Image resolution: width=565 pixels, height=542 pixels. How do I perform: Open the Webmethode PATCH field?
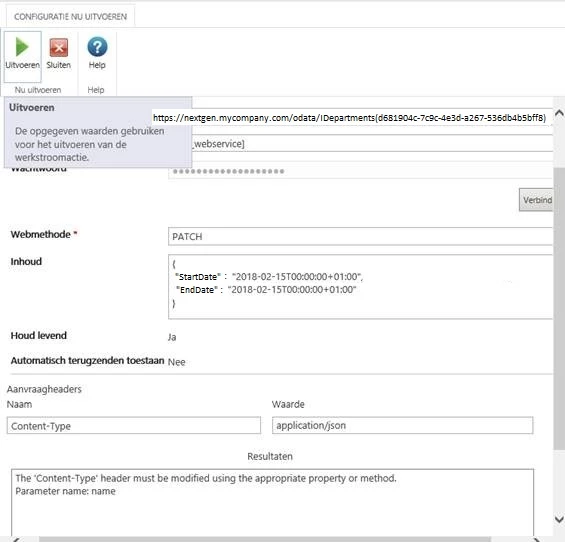click(360, 236)
